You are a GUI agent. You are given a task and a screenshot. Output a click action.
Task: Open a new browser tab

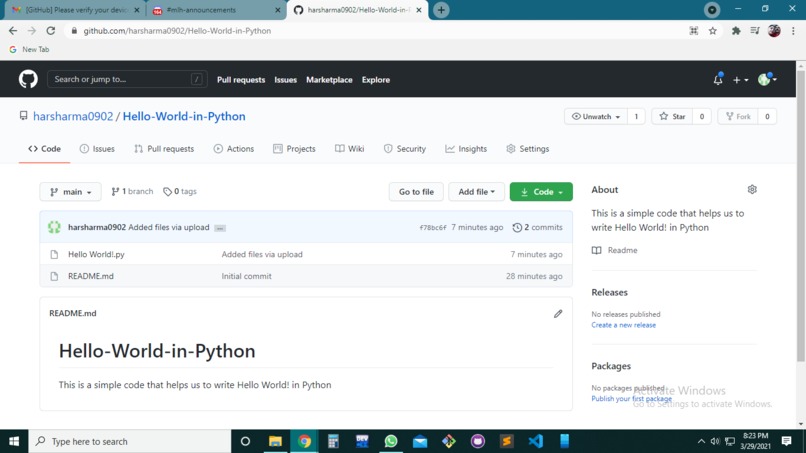click(441, 10)
